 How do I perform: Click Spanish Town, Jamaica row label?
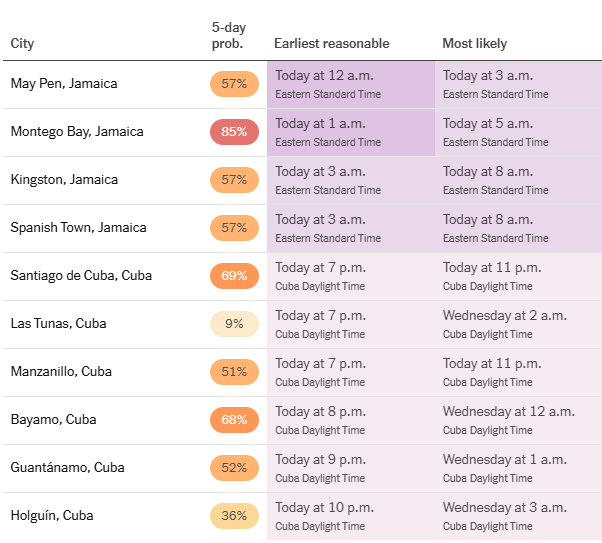point(78,228)
